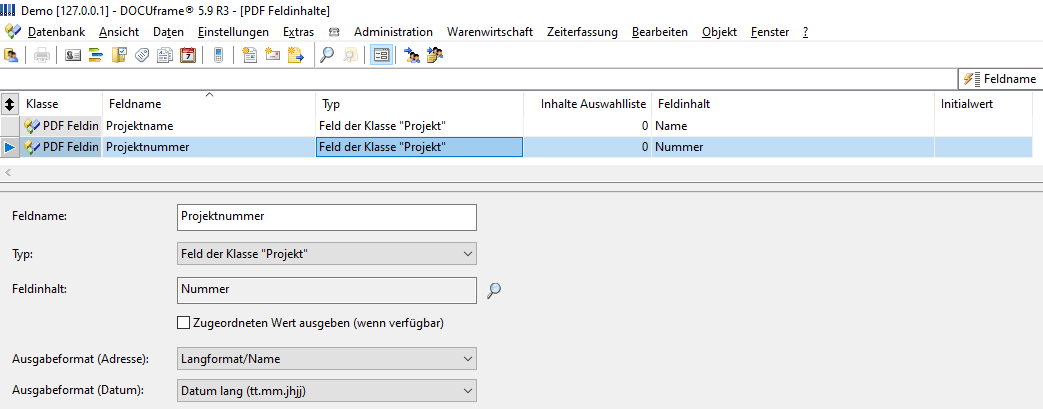Sort by the Typ column header
1043x409 pixels.
point(419,104)
